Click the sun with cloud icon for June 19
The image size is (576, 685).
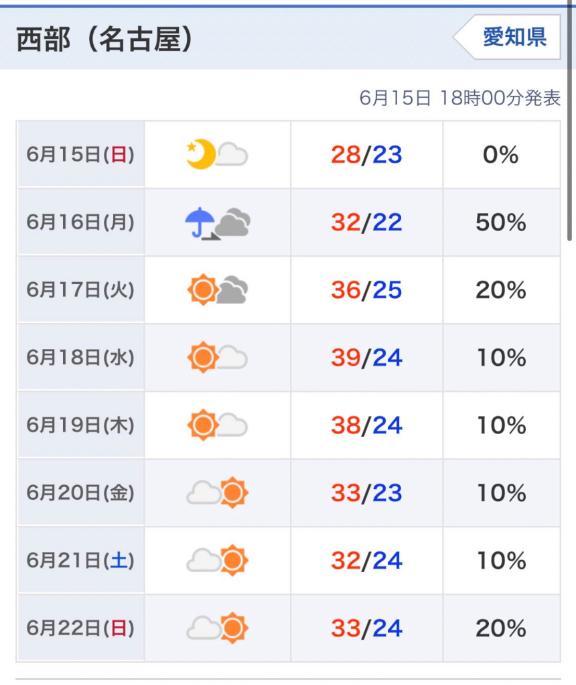tap(217, 425)
